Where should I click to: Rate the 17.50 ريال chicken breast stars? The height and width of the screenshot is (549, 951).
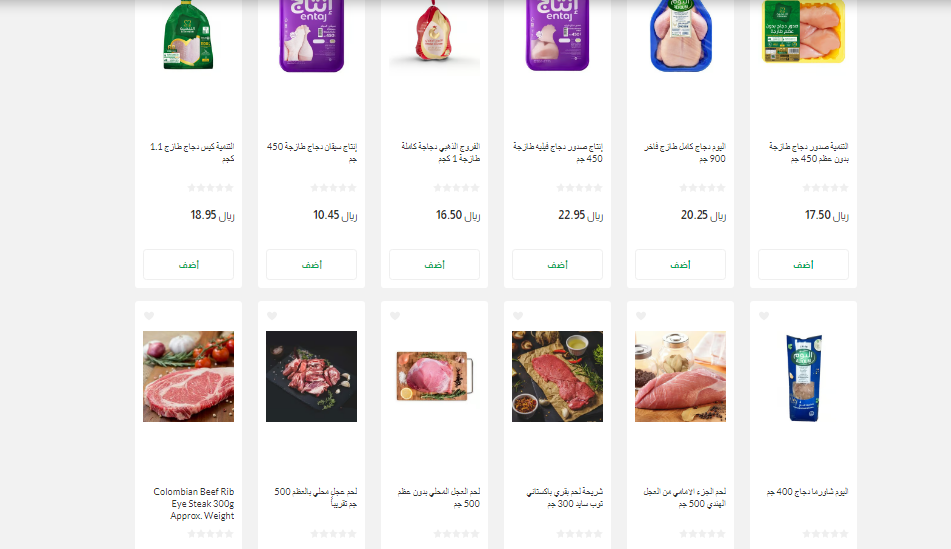[x=825, y=188]
